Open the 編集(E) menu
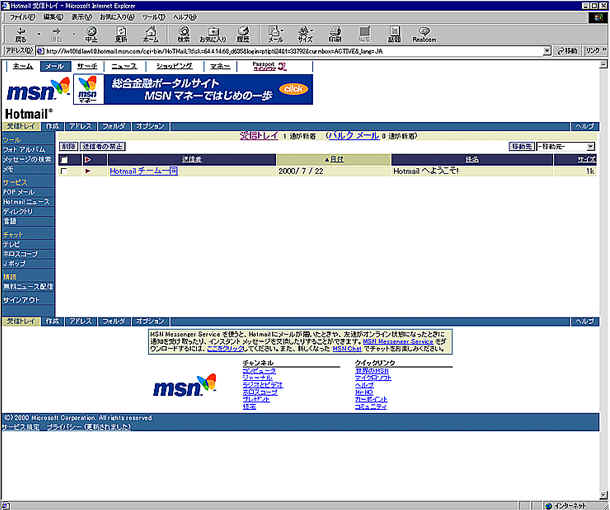 53,17
